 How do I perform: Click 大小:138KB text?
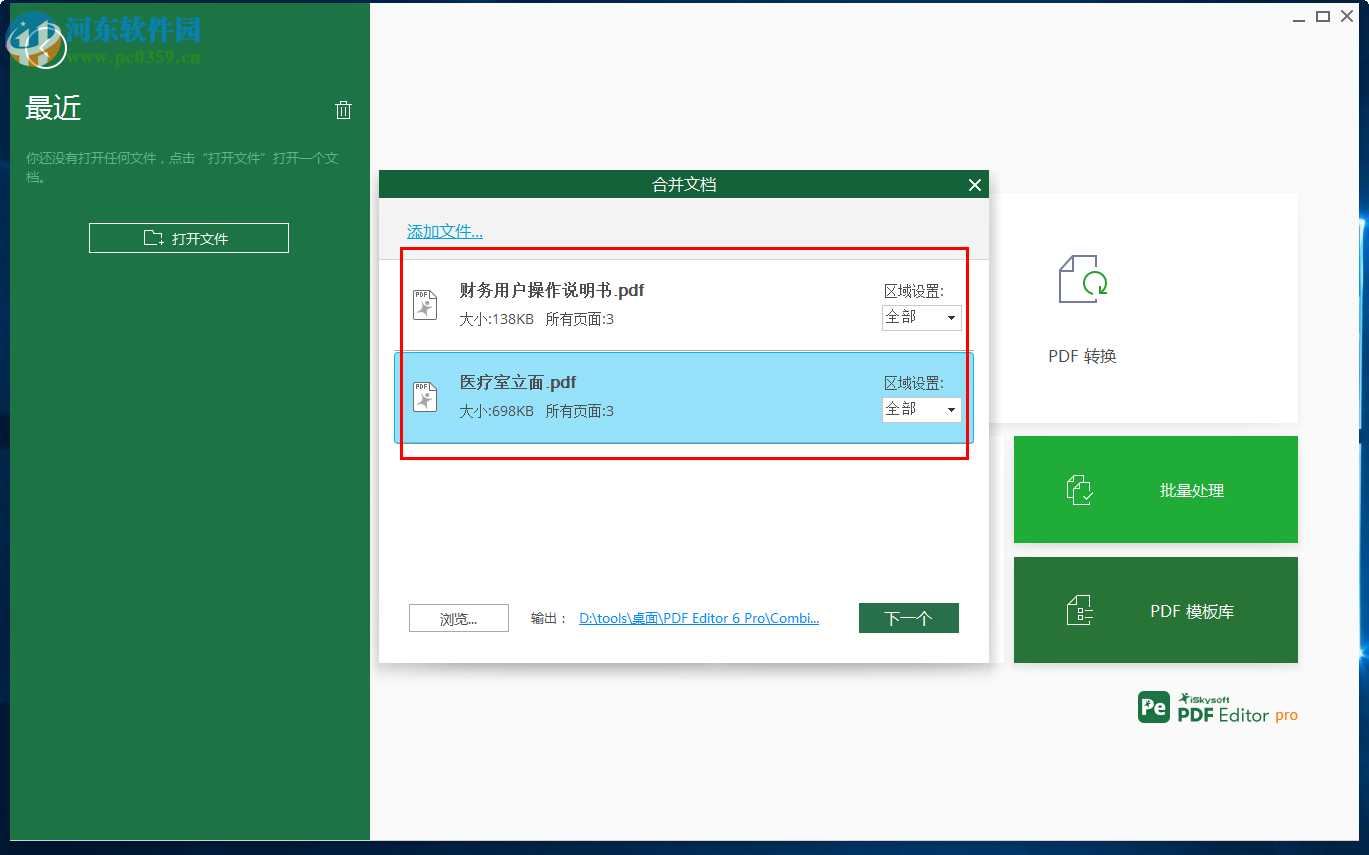496,319
